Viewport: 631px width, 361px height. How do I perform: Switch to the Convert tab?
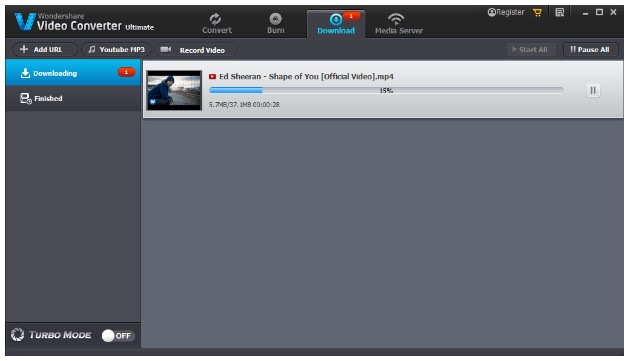click(217, 23)
